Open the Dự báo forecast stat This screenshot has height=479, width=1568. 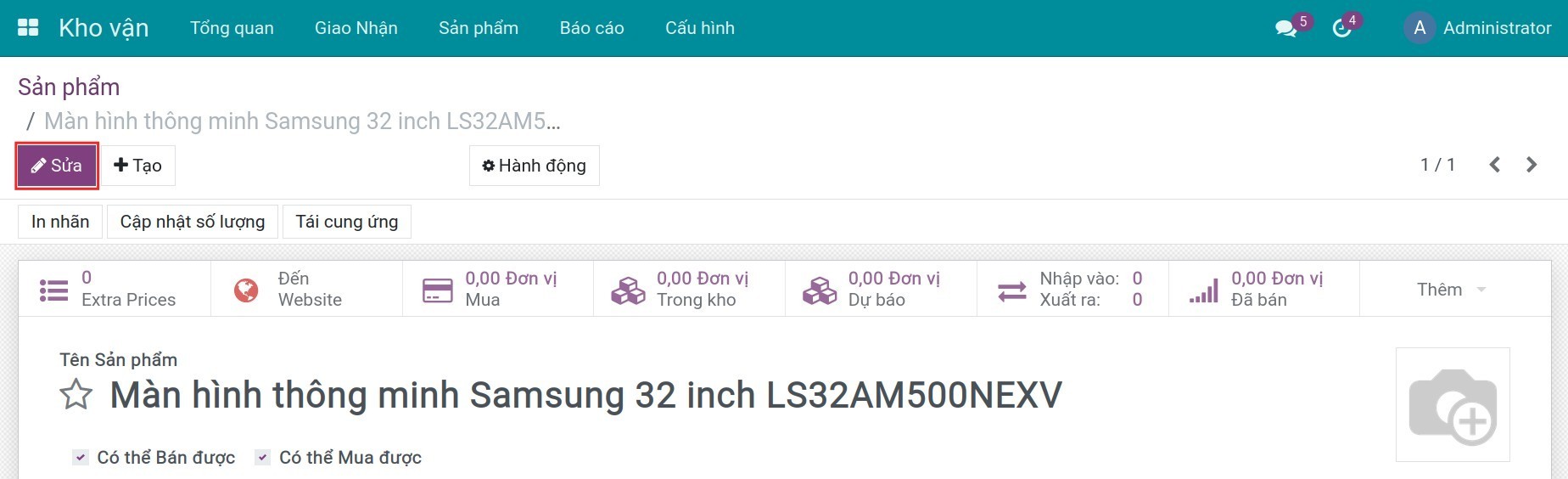(882, 289)
